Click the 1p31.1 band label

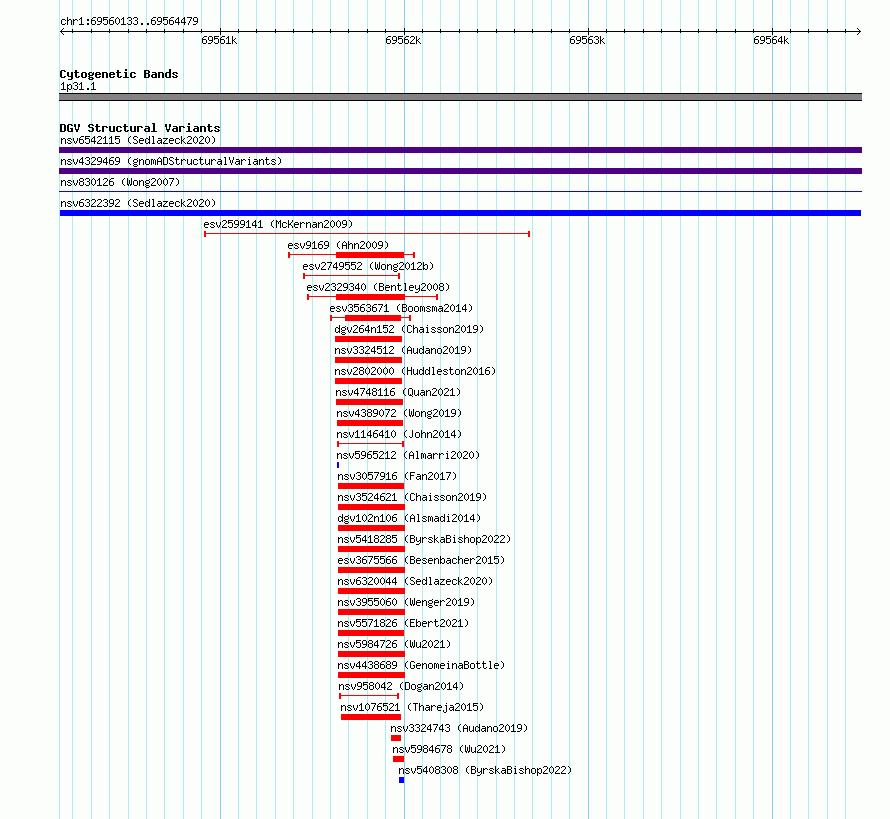pos(78,86)
